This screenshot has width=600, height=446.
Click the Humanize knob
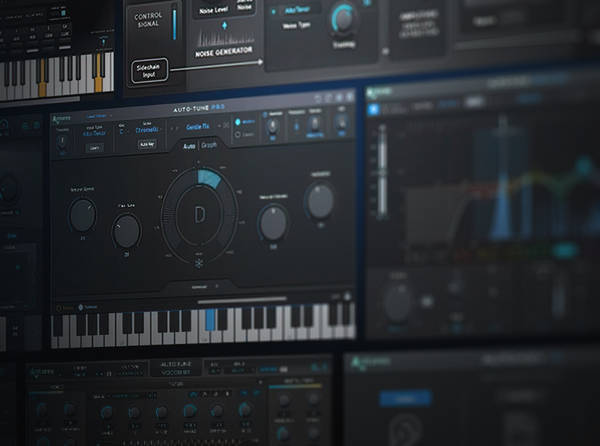click(x=320, y=201)
